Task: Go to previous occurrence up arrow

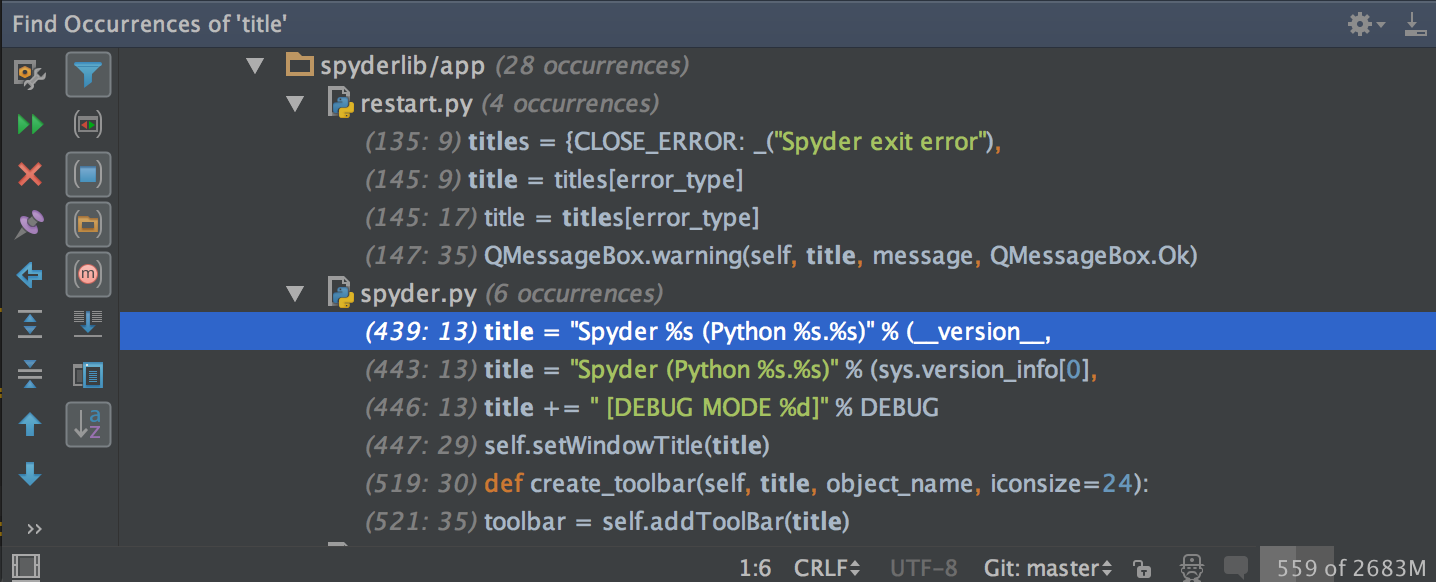Action: pyautogui.click(x=30, y=424)
